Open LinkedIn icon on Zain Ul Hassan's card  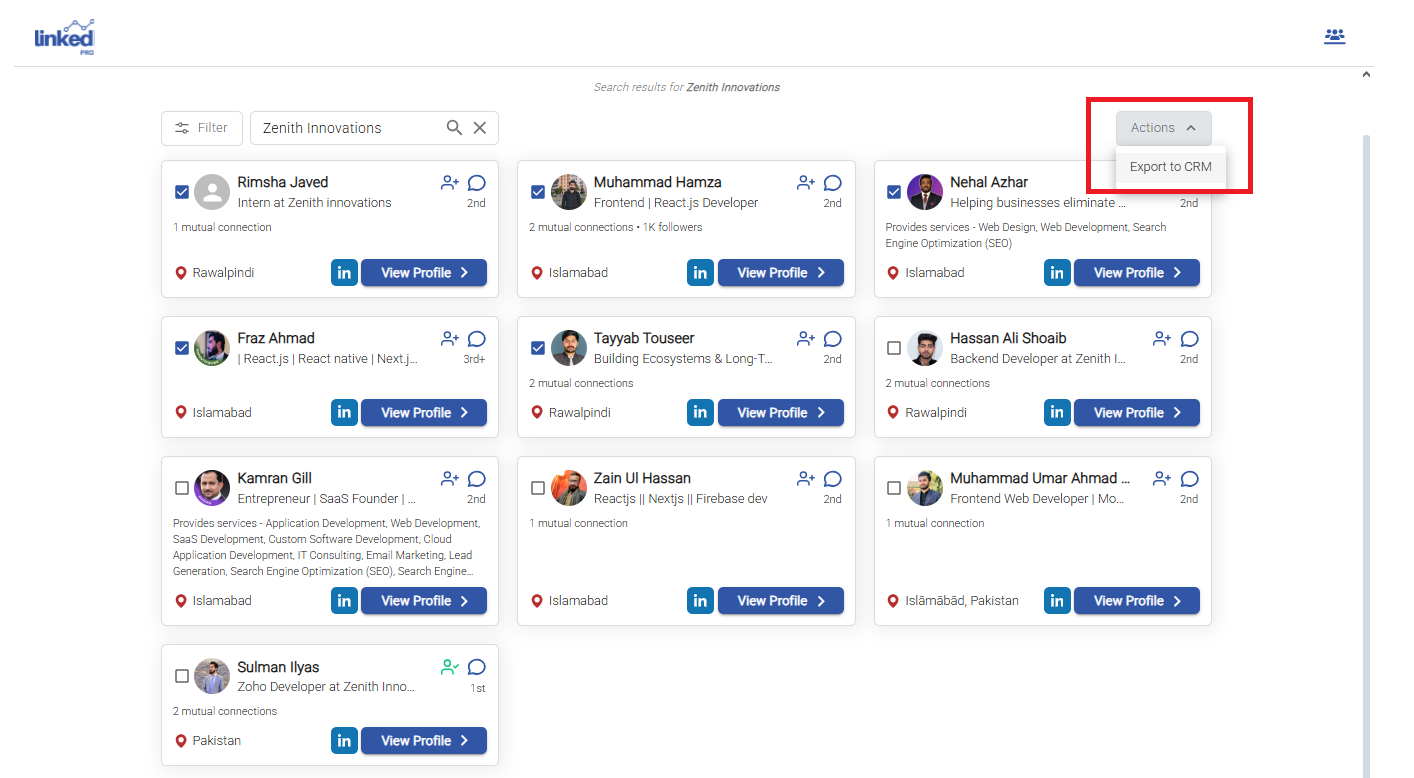(x=700, y=600)
